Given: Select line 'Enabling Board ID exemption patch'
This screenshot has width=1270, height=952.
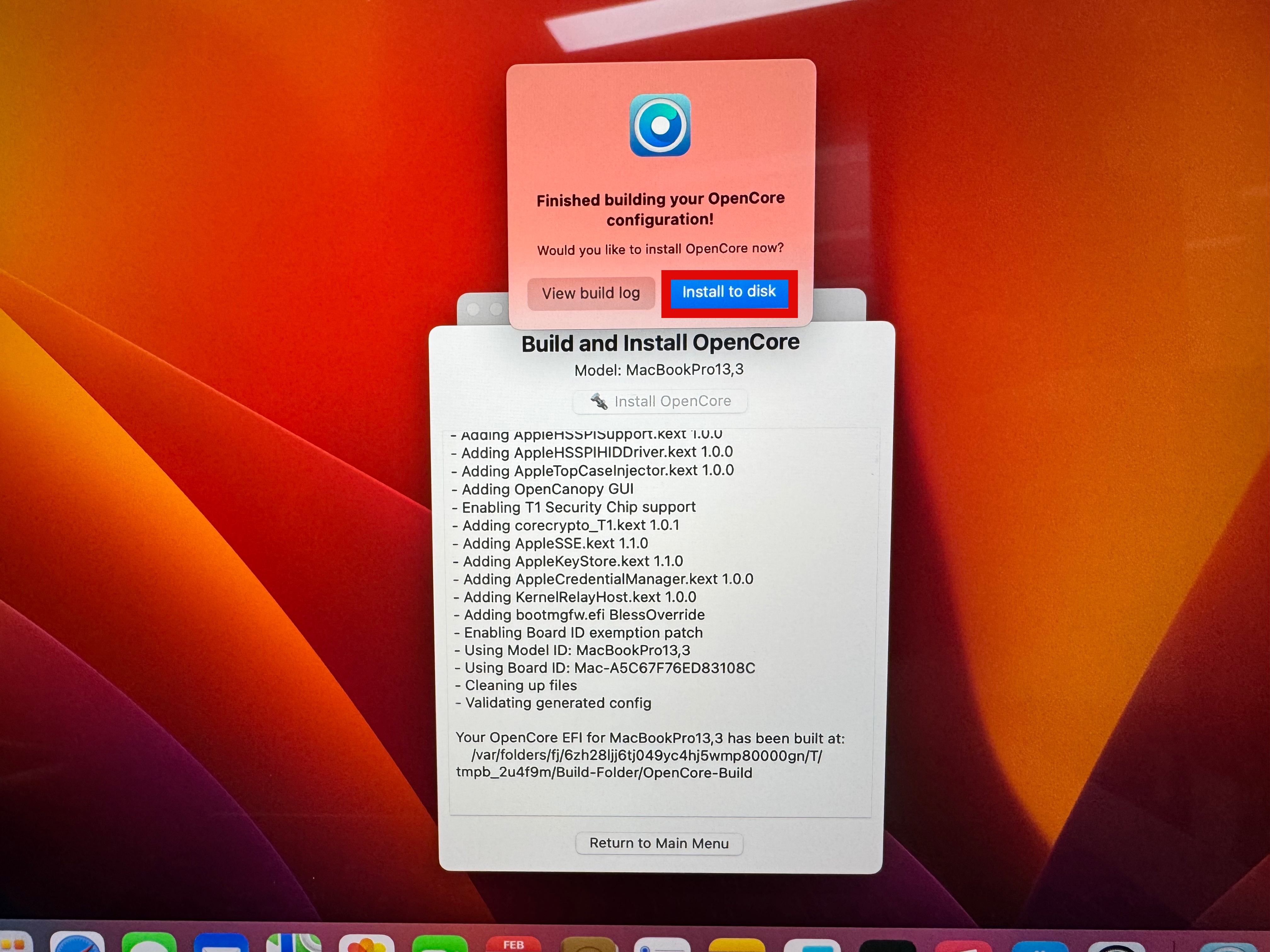Looking at the screenshot, I should [579, 632].
